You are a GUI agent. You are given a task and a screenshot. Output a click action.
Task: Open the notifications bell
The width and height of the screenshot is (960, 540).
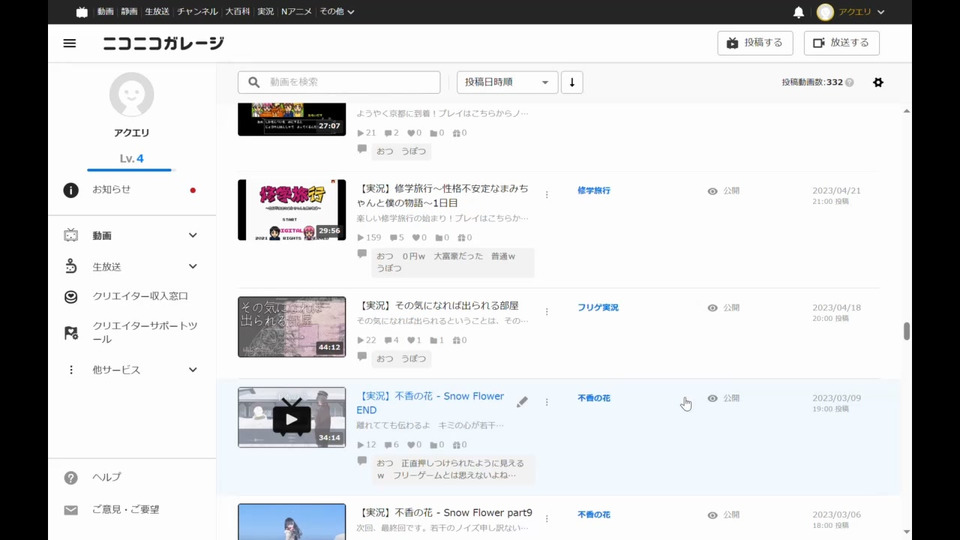(x=798, y=12)
